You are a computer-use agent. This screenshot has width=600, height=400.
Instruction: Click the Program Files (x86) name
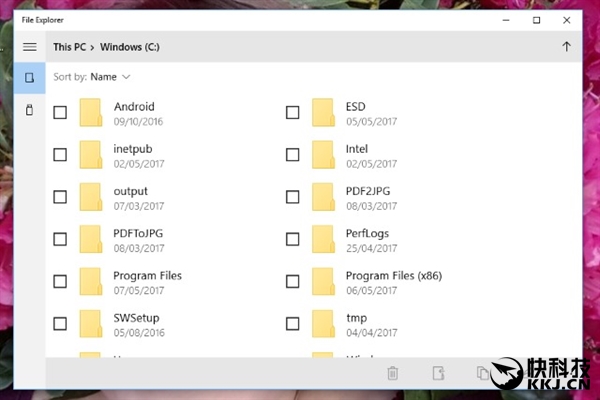coord(394,276)
